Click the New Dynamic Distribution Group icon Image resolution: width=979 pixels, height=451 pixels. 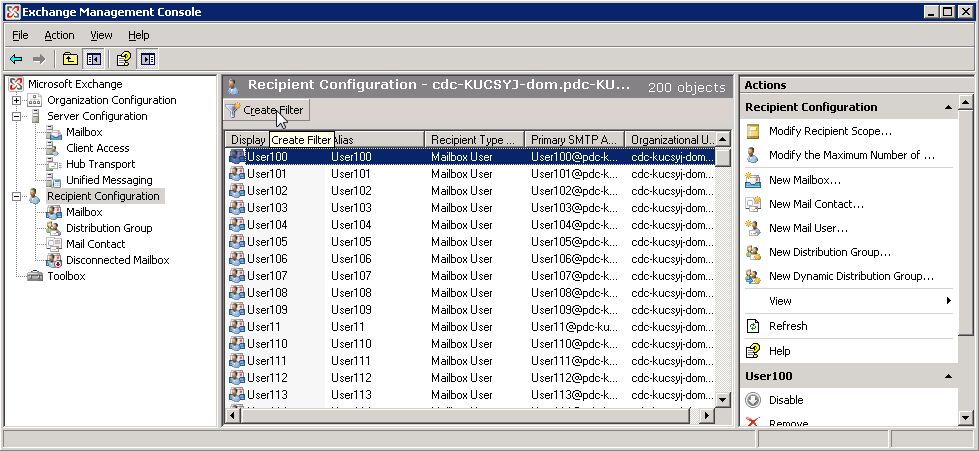[x=754, y=276]
